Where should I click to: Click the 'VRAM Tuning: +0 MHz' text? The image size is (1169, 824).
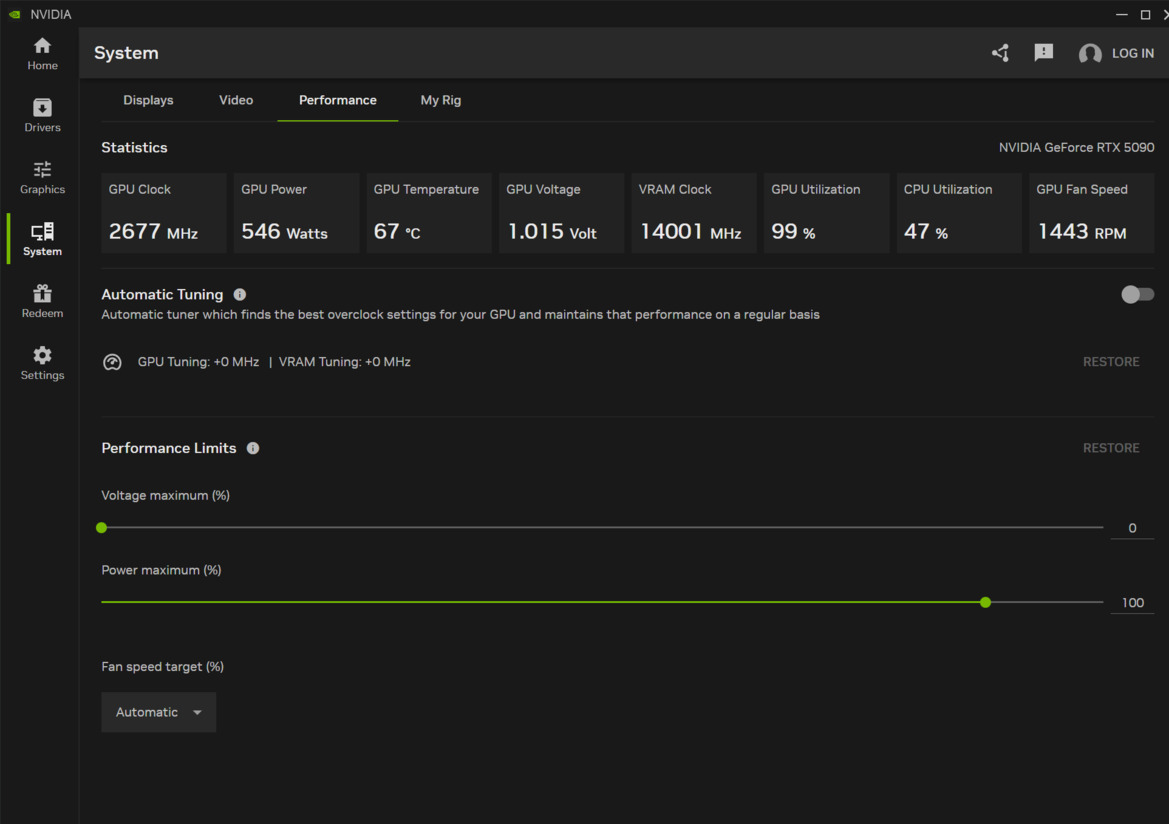(x=344, y=362)
